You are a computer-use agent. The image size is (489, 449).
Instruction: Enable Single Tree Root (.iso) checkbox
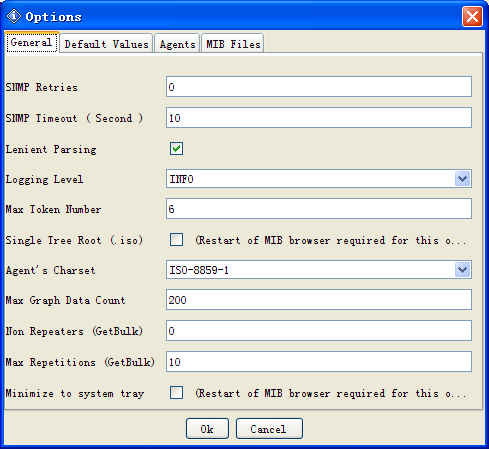coord(176,240)
